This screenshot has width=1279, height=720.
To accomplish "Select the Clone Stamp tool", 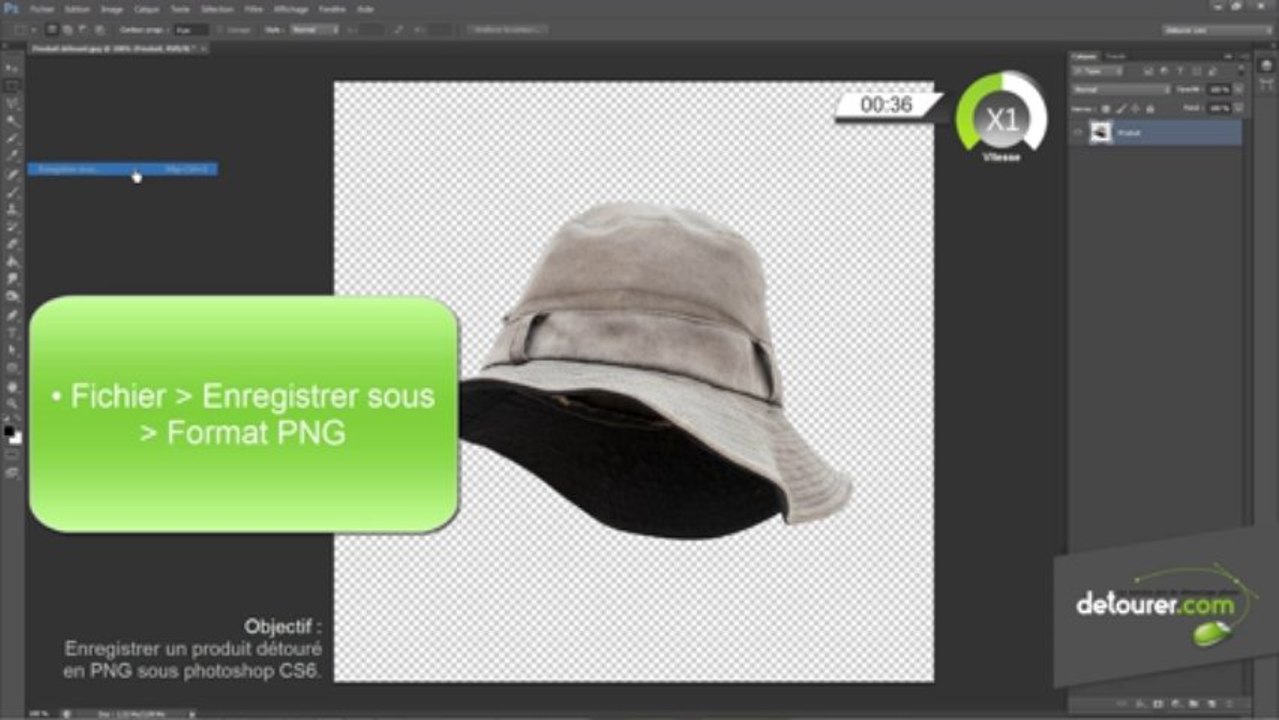I will point(13,211).
